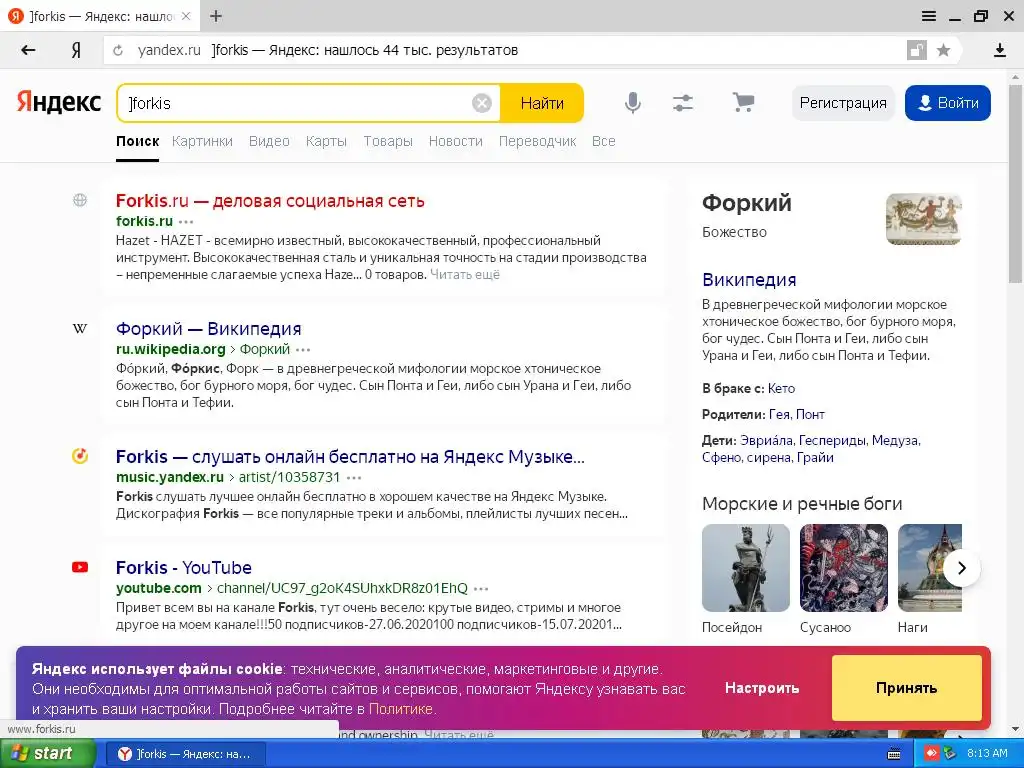Image resolution: width=1024 pixels, height=768 pixels.
Task: Click the Wikipedia W favicon
Action: click(x=80, y=328)
